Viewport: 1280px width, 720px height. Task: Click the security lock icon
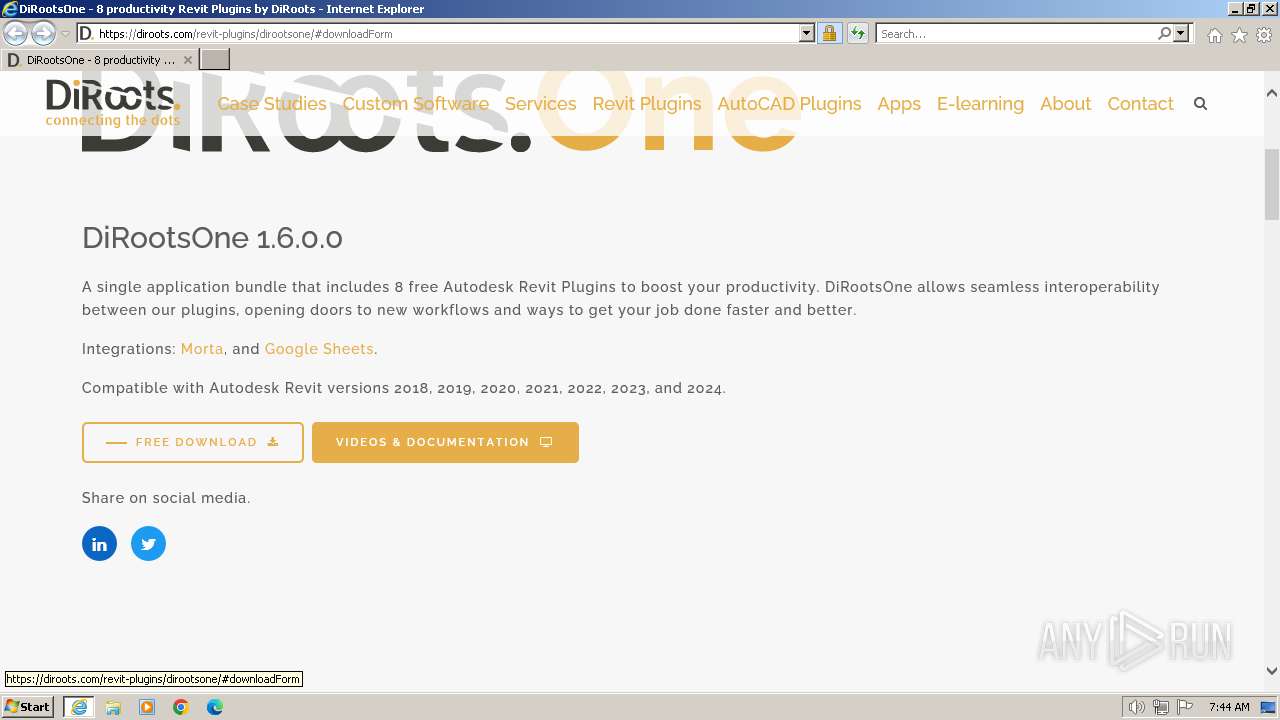[x=829, y=33]
